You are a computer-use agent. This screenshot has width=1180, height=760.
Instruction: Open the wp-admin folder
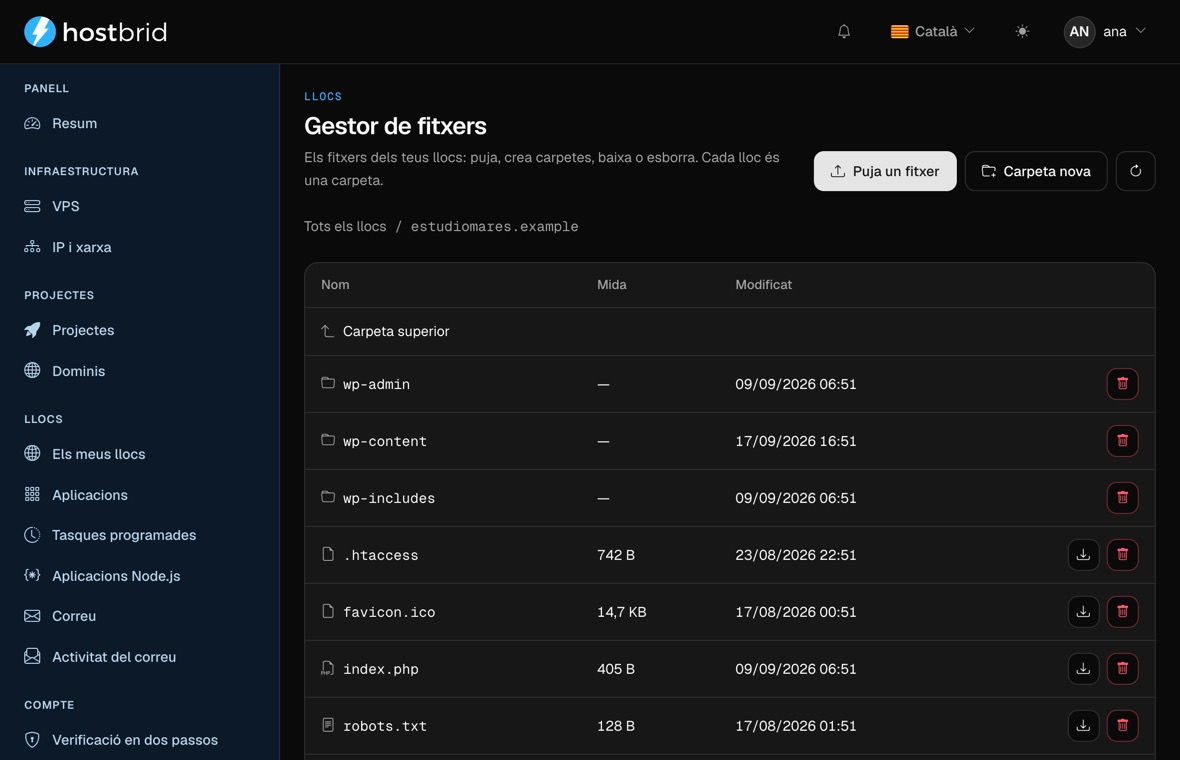coord(376,385)
